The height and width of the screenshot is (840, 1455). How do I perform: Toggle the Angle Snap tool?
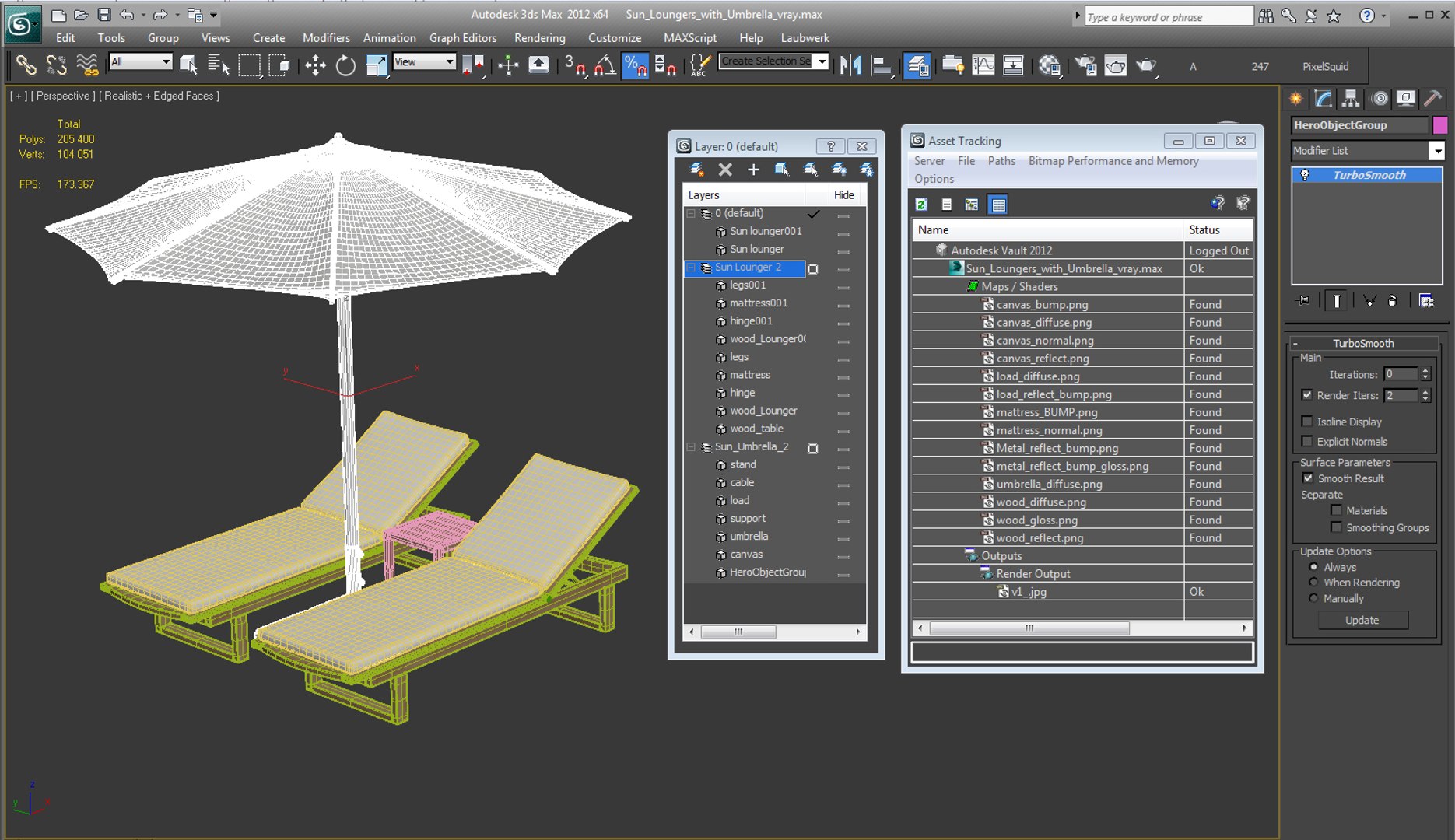point(605,66)
